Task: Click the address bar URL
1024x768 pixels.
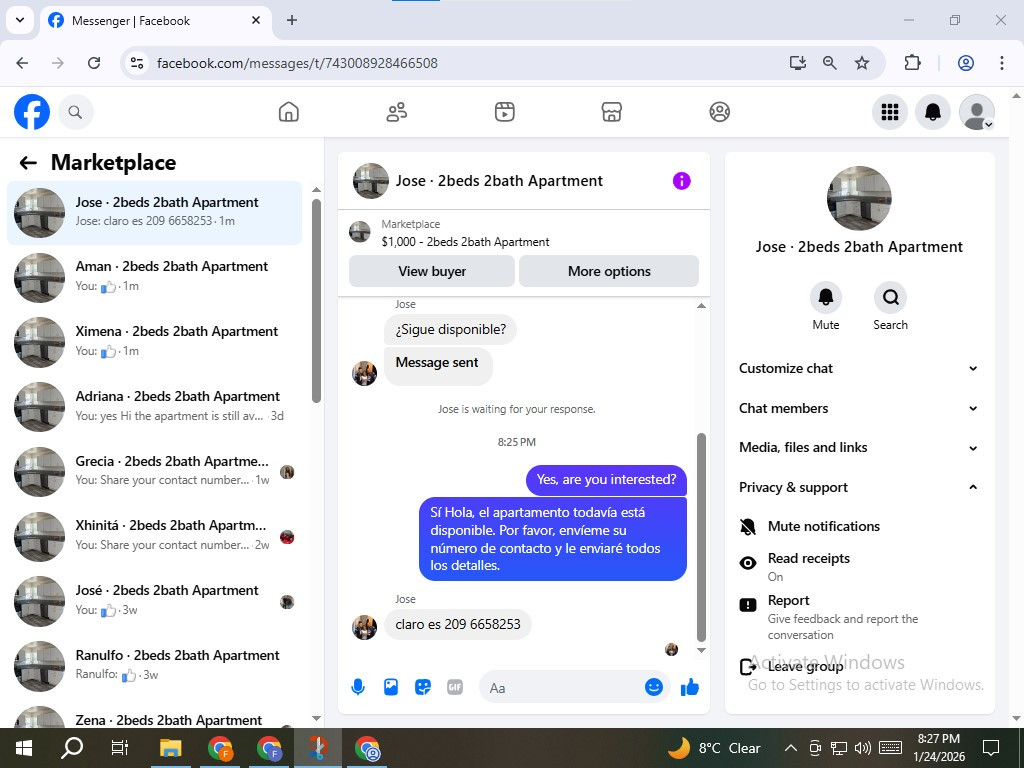Action: pyautogui.click(x=297, y=63)
